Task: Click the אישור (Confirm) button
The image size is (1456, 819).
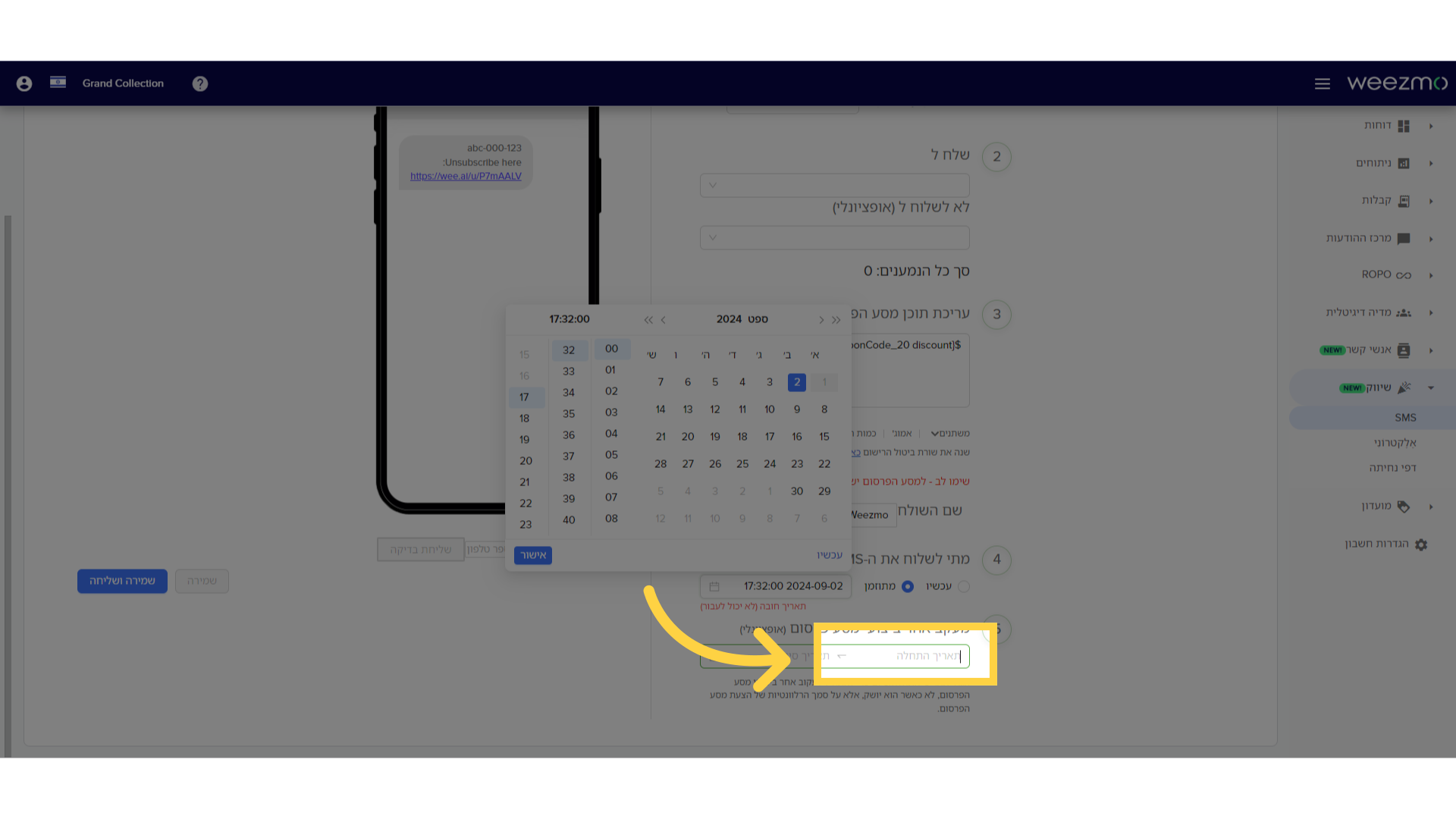Action: click(x=533, y=555)
